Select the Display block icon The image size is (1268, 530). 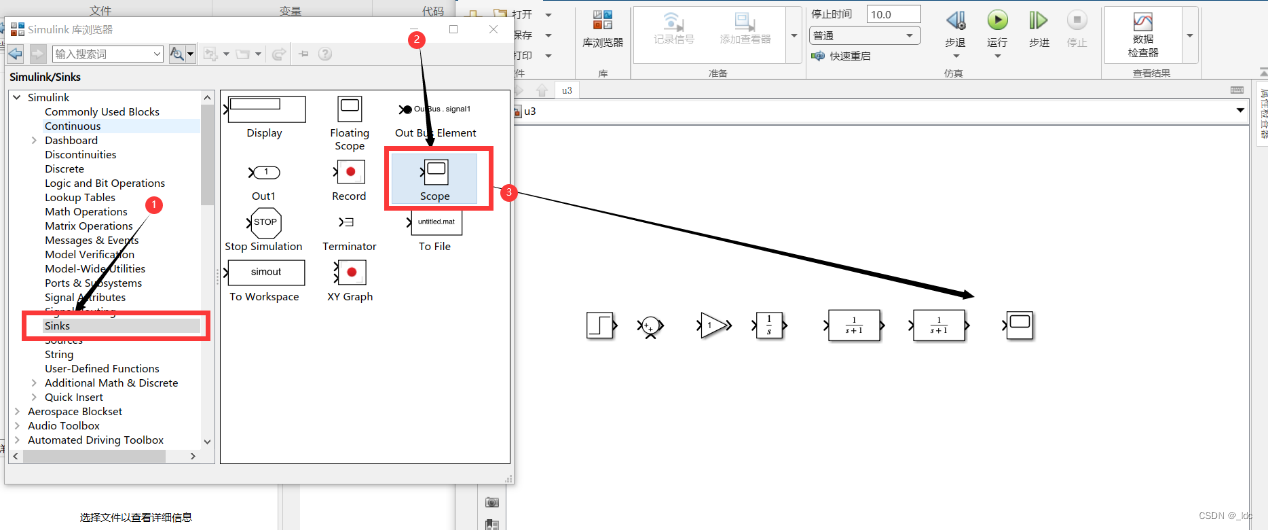click(x=265, y=109)
